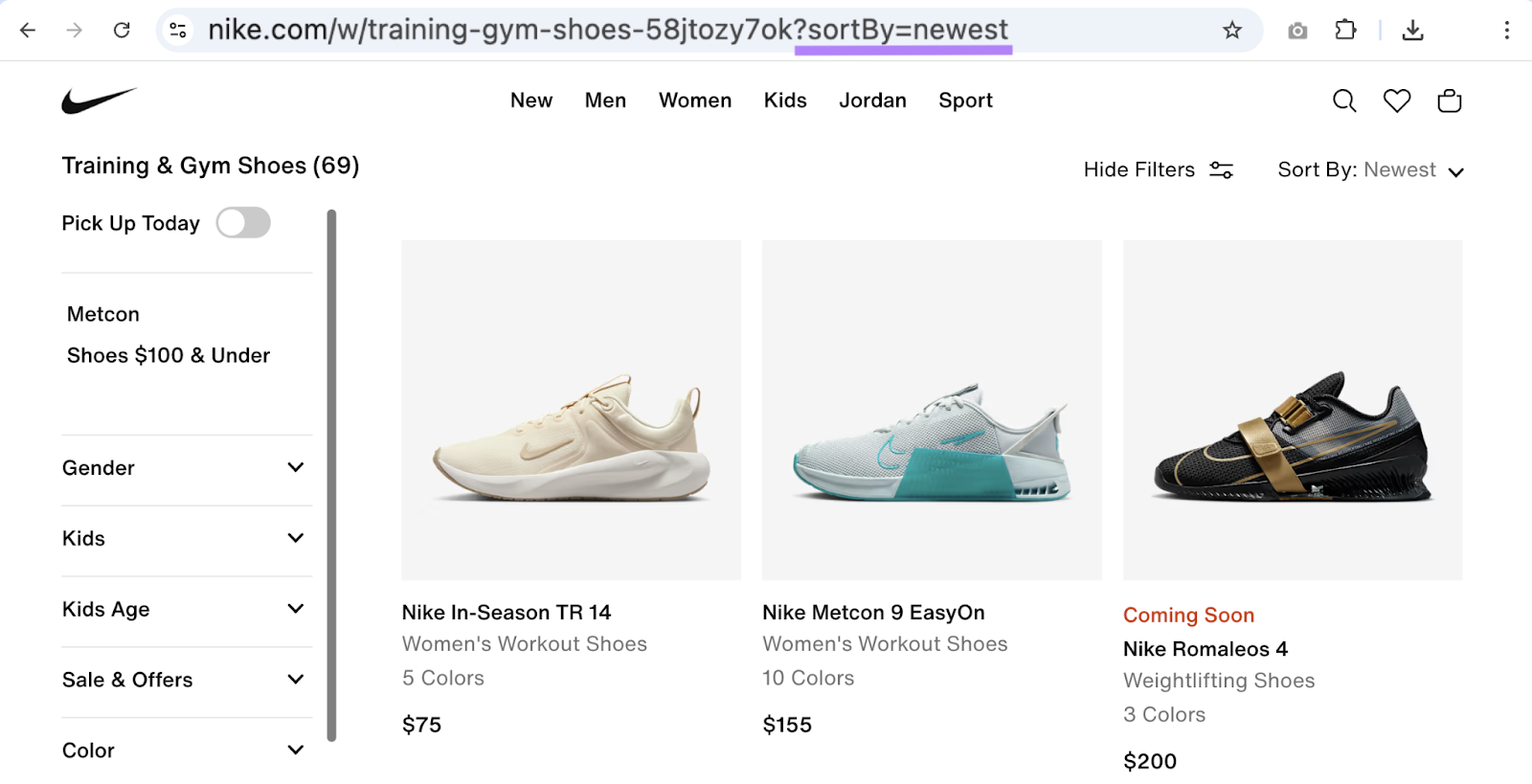Open the Women navigation menu
This screenshot has height=784, width=1532.
[695, 101]
